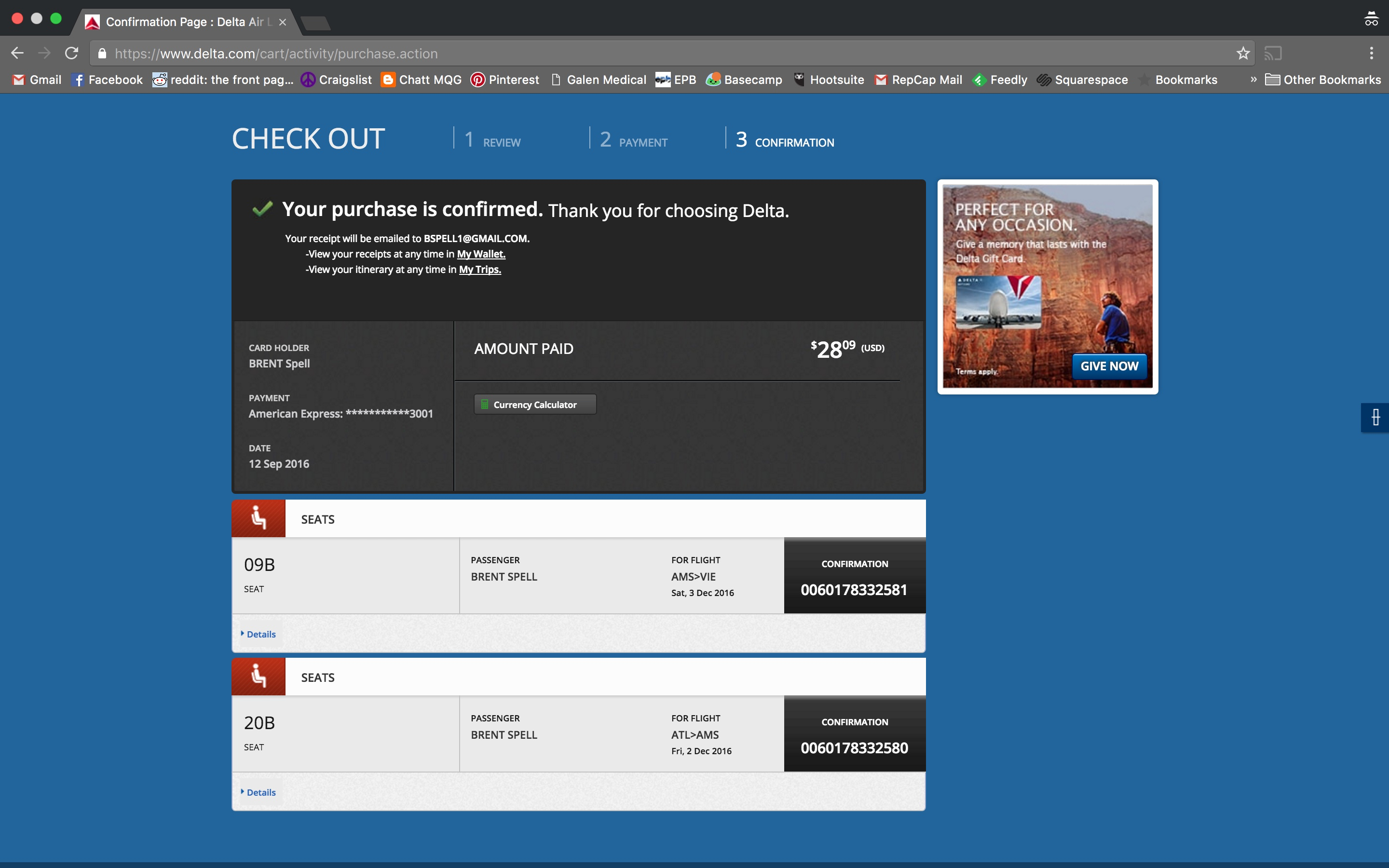This screenshot has height=868, width=1389.
Task: Open the Pinterest bookmark
Action: [x=505, y=80]
